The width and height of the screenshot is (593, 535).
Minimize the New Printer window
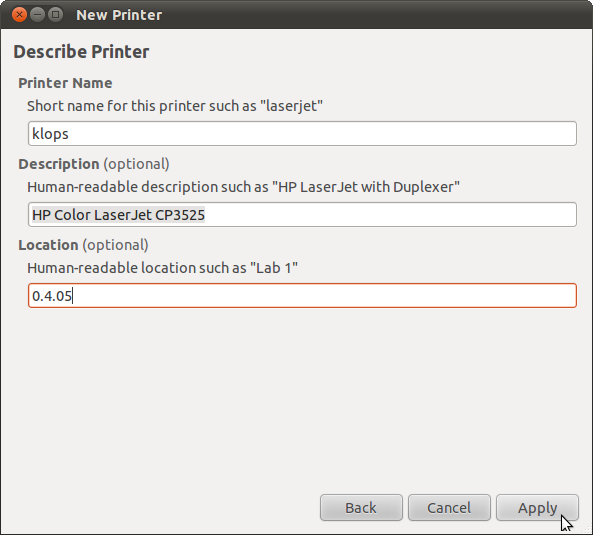coord(37,15)
